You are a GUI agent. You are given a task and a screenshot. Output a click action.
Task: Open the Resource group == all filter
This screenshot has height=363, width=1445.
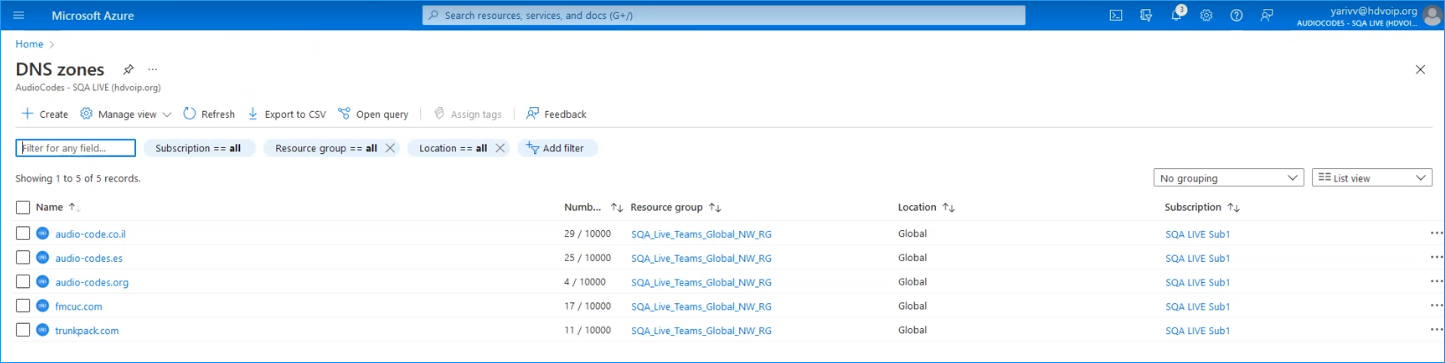[x=326, y=148]
